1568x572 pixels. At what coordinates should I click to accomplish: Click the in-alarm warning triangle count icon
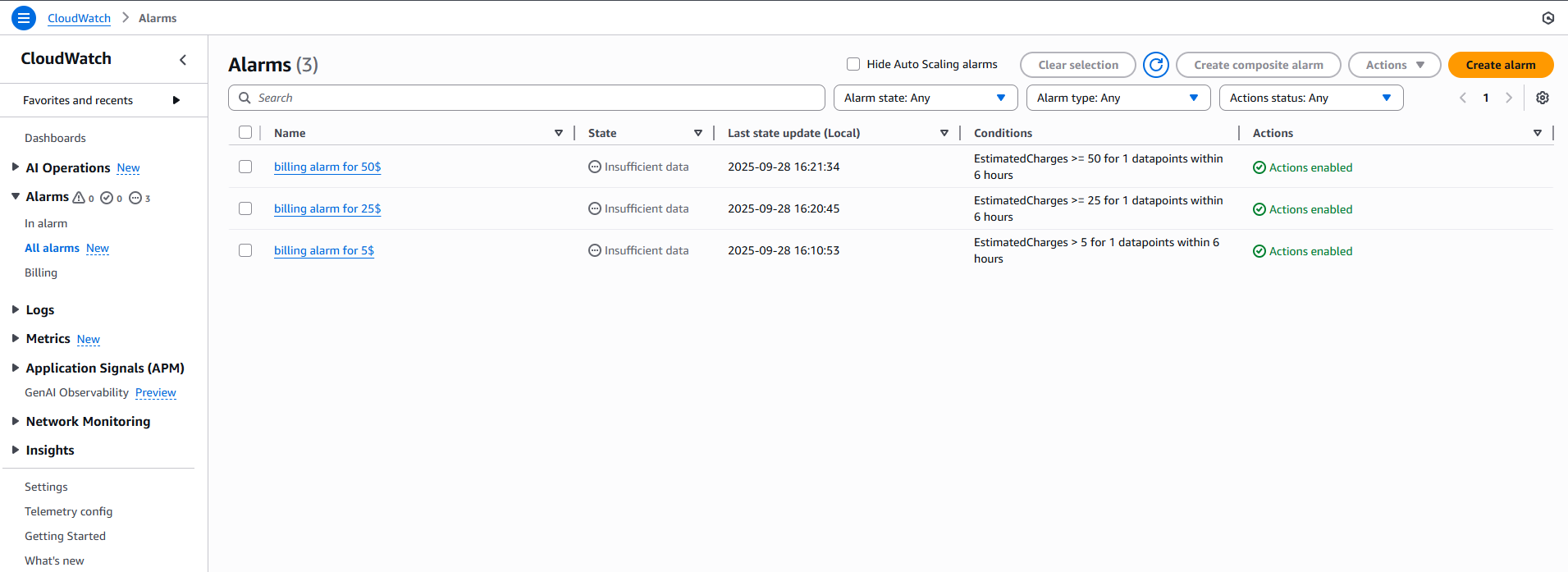79,198
